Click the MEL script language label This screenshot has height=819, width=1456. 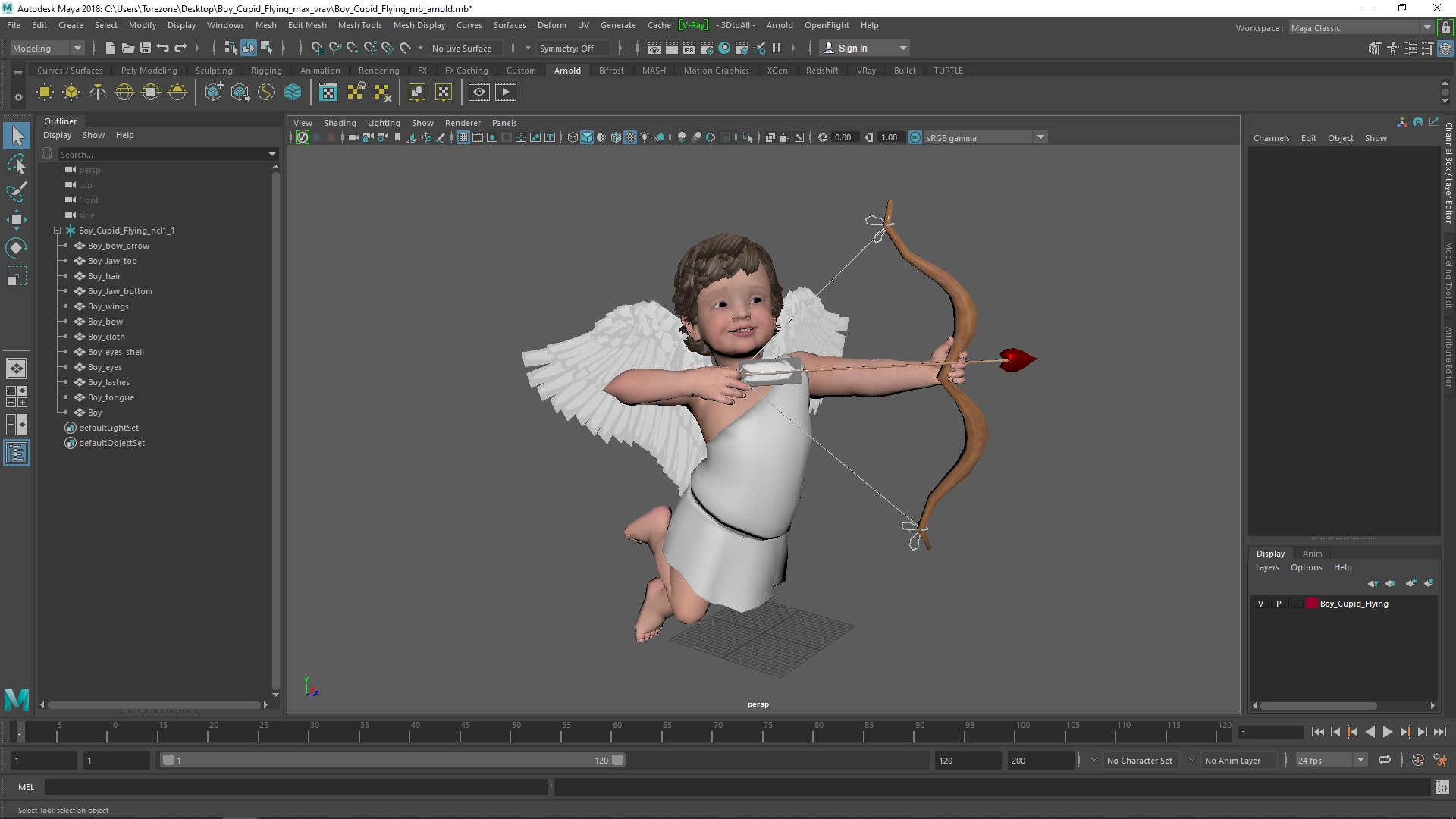tap(27, 787)
